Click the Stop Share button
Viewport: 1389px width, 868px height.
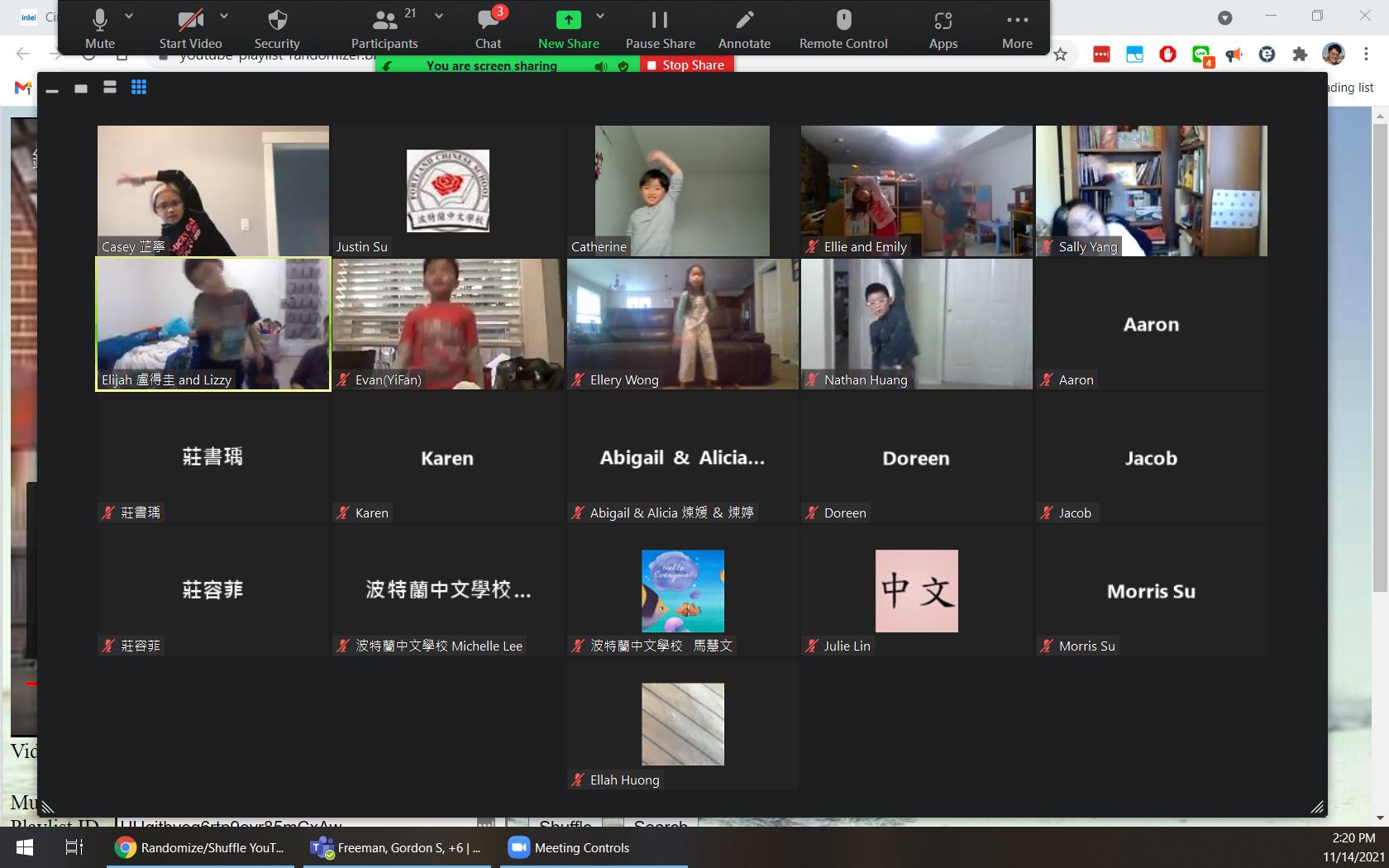686,65
